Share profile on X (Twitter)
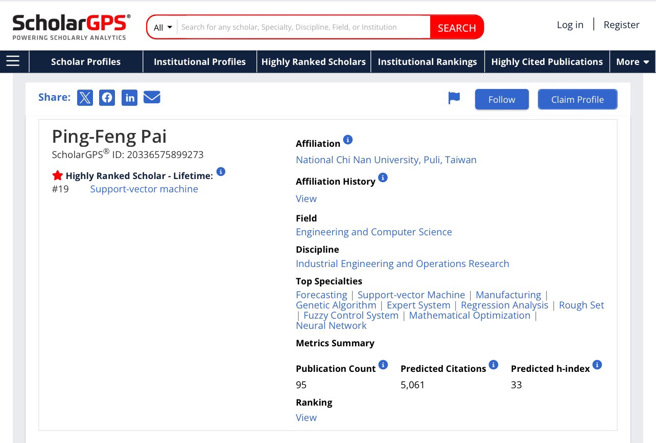 (85, 97)
